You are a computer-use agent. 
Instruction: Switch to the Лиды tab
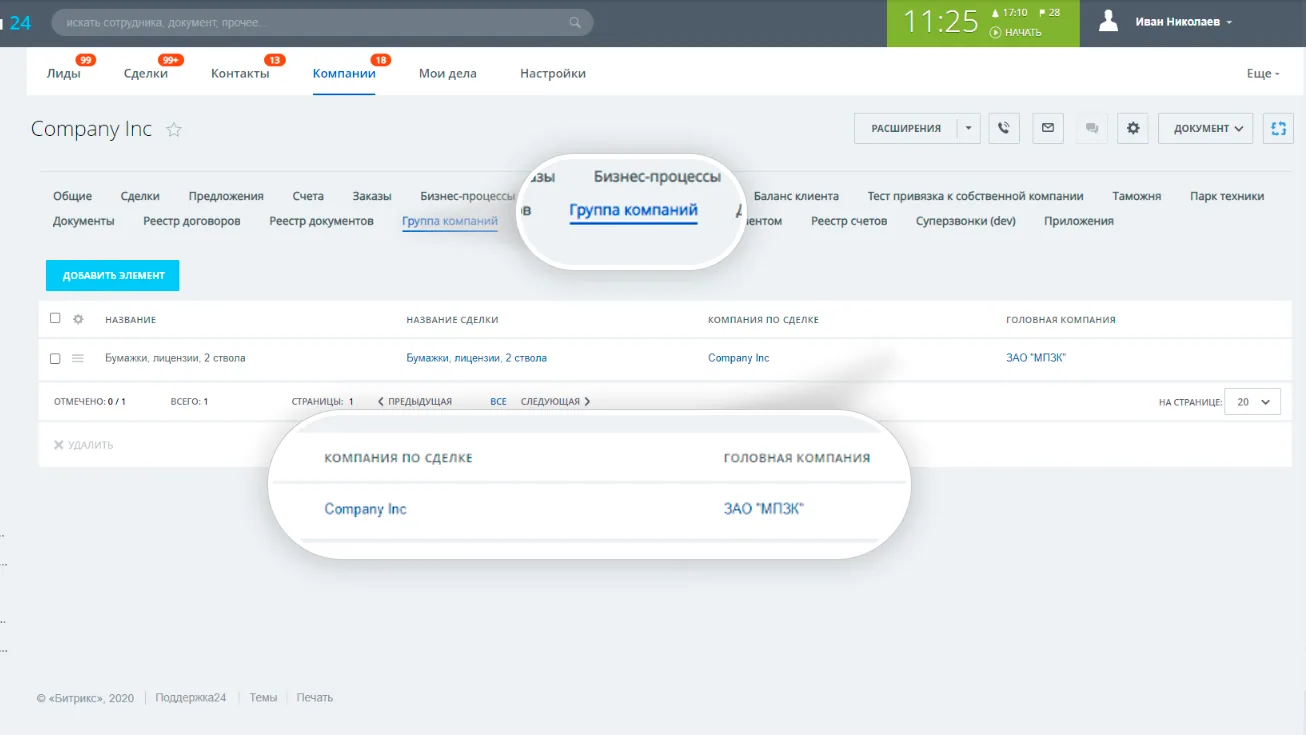click(x=63, y=73)
